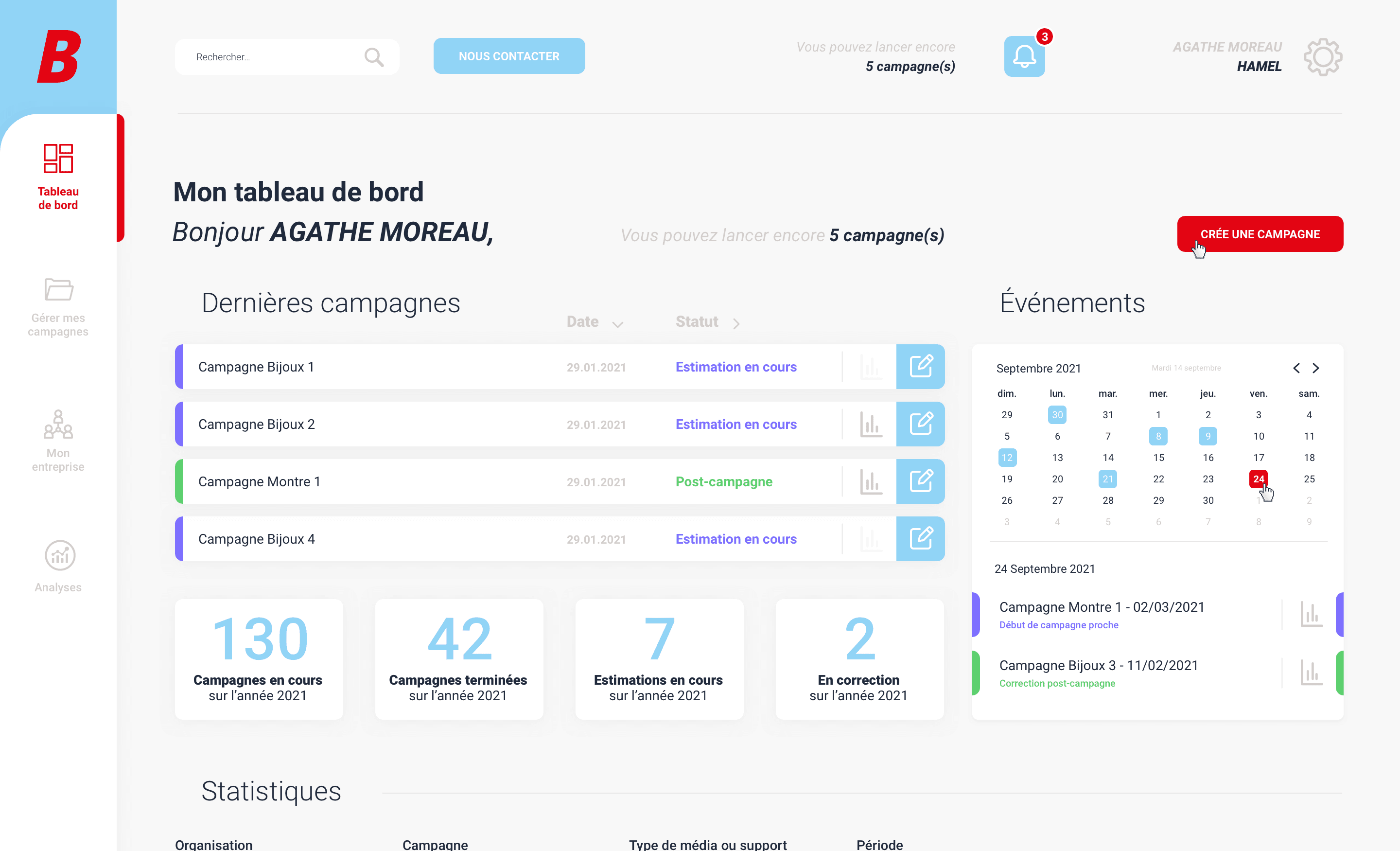Go to previous month in calendar
Screen dimensions: 1400x851
tap(1296, 368)
